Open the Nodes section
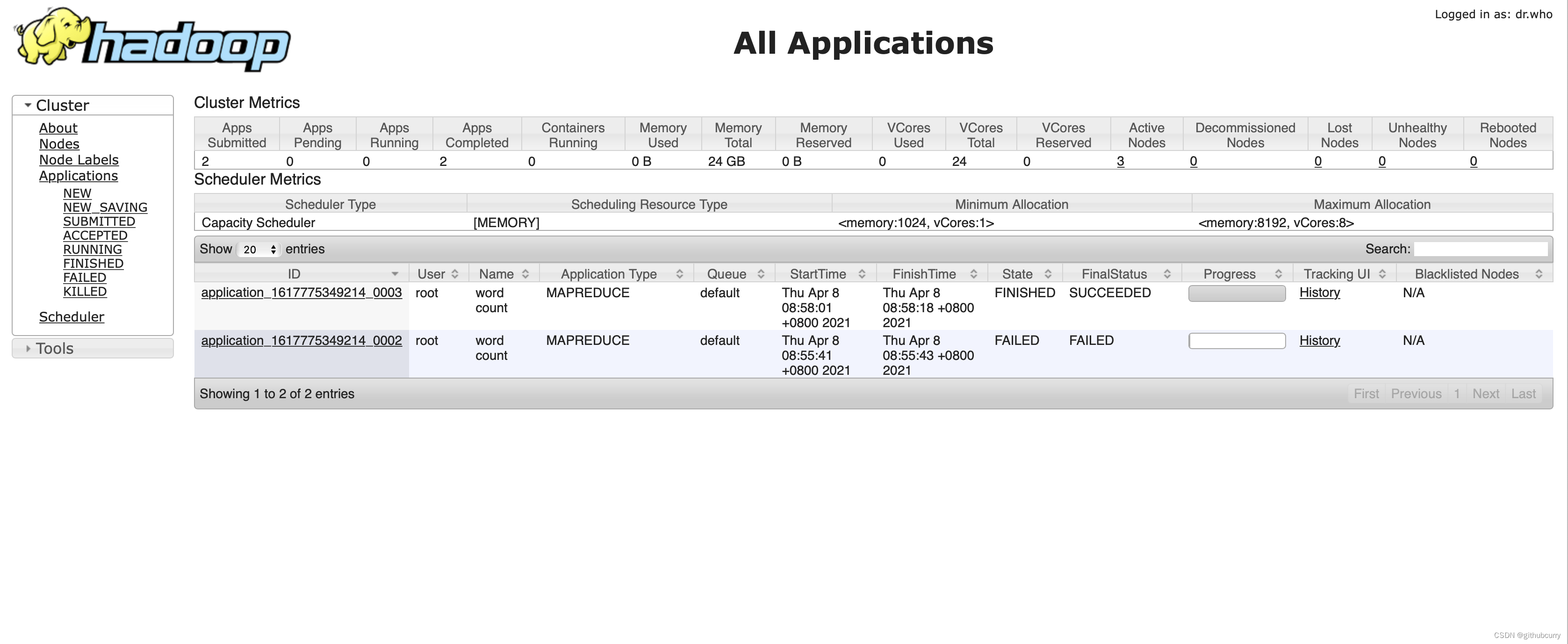1568x644 pixels. click(59, 144)
